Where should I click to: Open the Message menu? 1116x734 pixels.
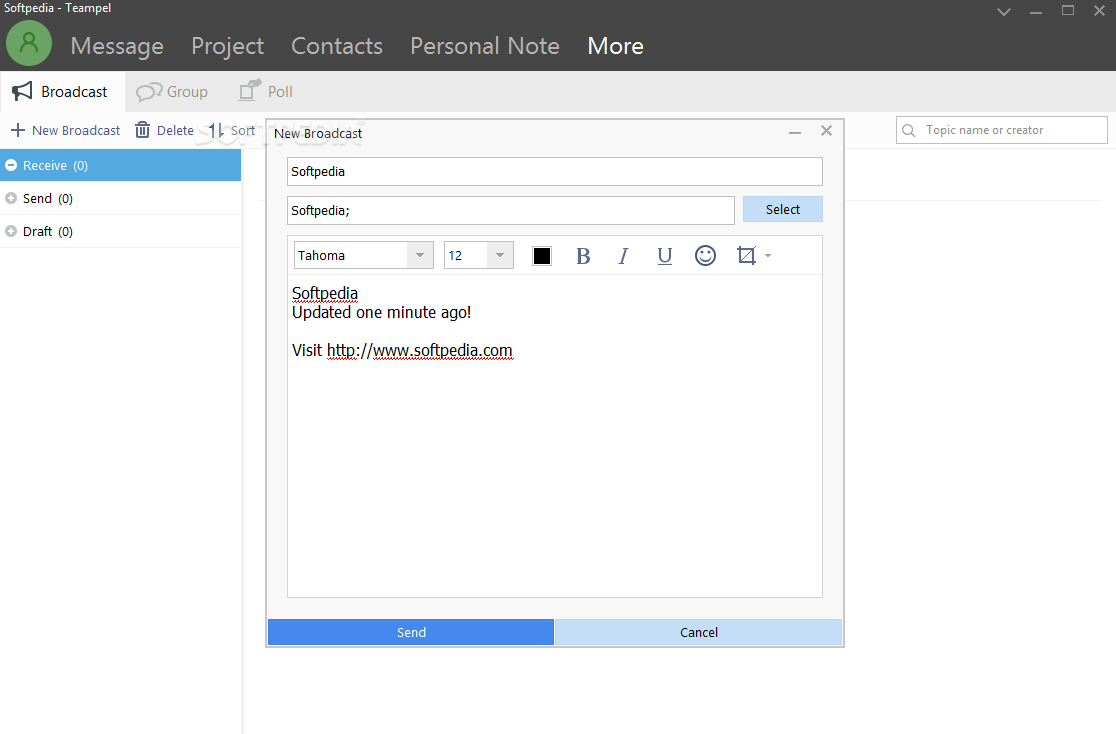click(x=117, y=46)
